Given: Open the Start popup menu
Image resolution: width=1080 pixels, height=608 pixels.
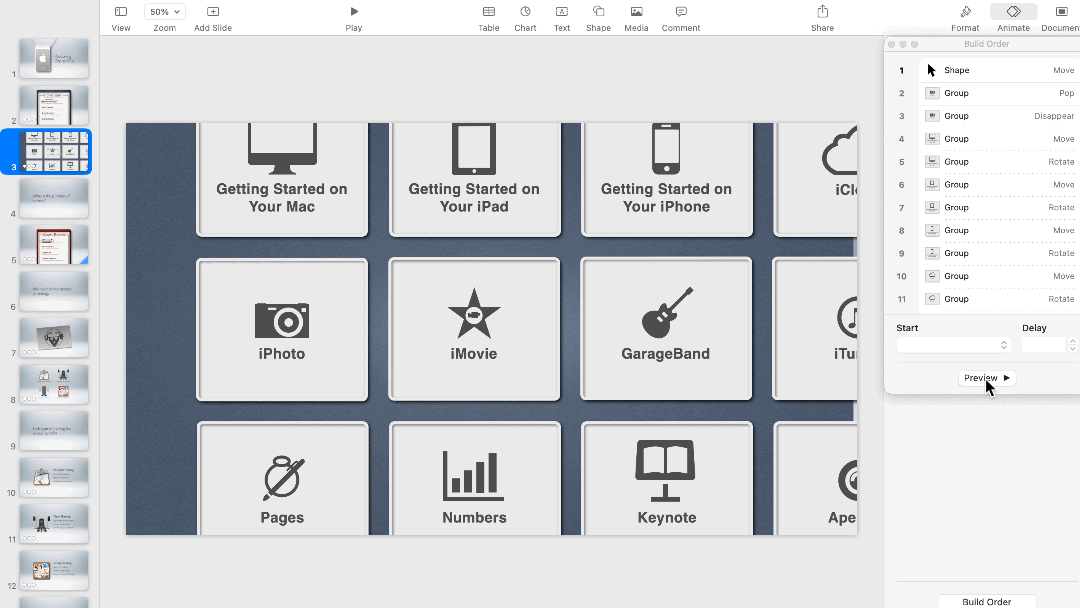Looking at the screenshot, I should point(954,345).
